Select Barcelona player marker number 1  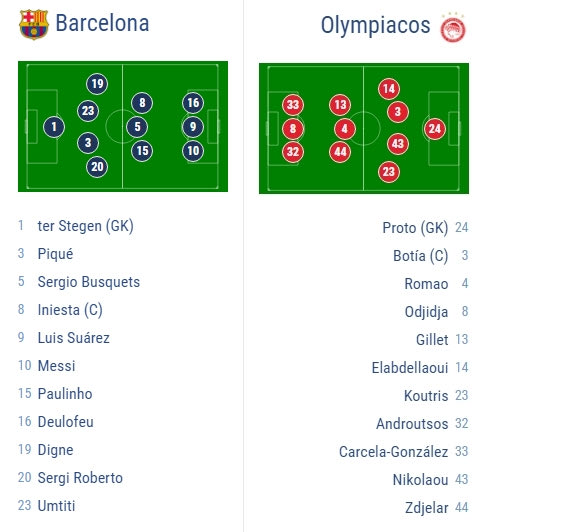point(54,127)
